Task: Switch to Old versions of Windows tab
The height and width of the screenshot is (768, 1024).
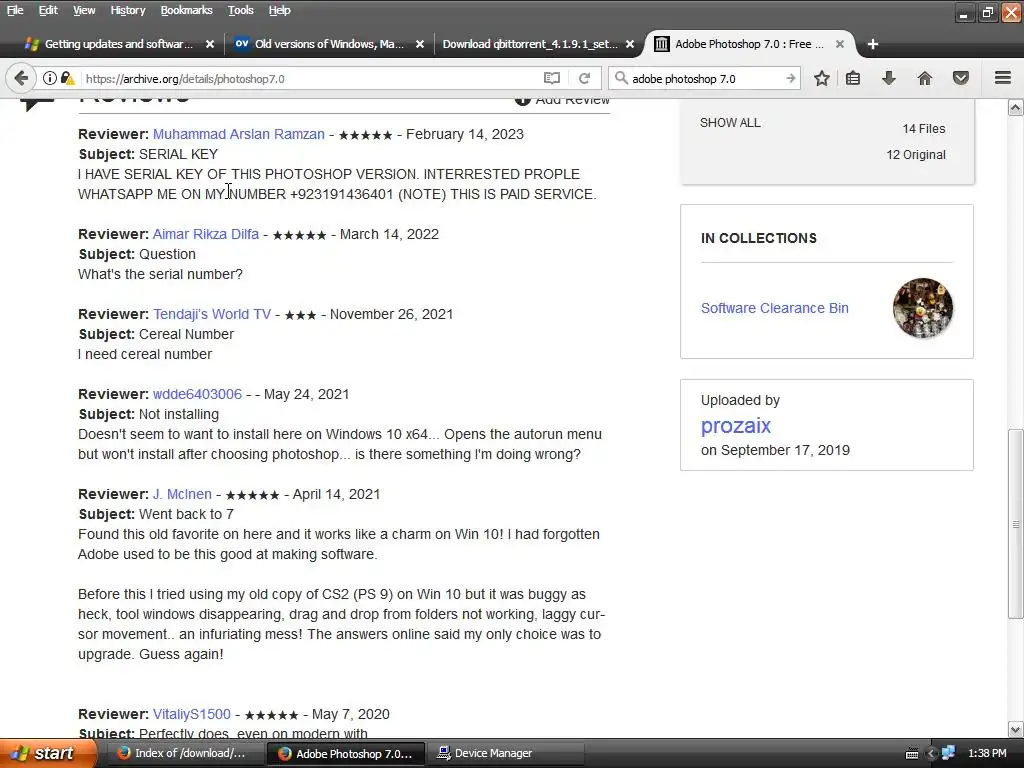Action: [x=328, y=44]
